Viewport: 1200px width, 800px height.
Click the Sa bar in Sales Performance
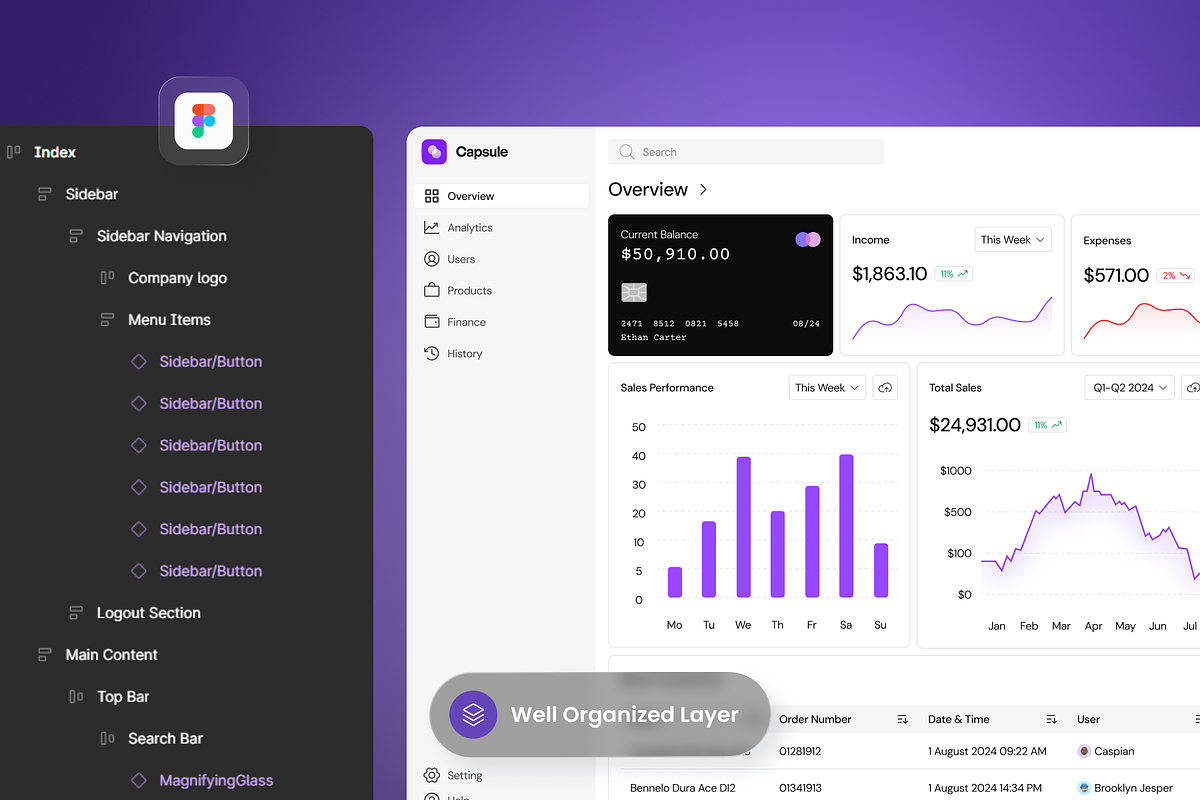(x=846, y=526)
